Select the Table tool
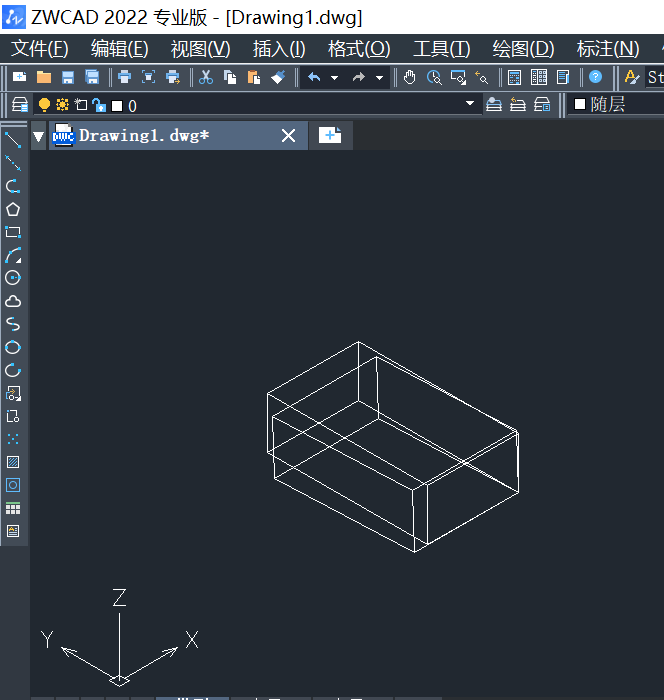Image resolution: width=664 pixels, height=700 pixels. point(13,508)
